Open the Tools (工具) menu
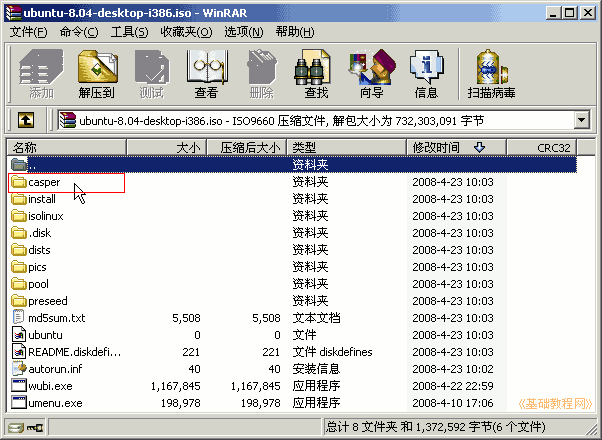This screenshot has width=602, height=440. 129,32
